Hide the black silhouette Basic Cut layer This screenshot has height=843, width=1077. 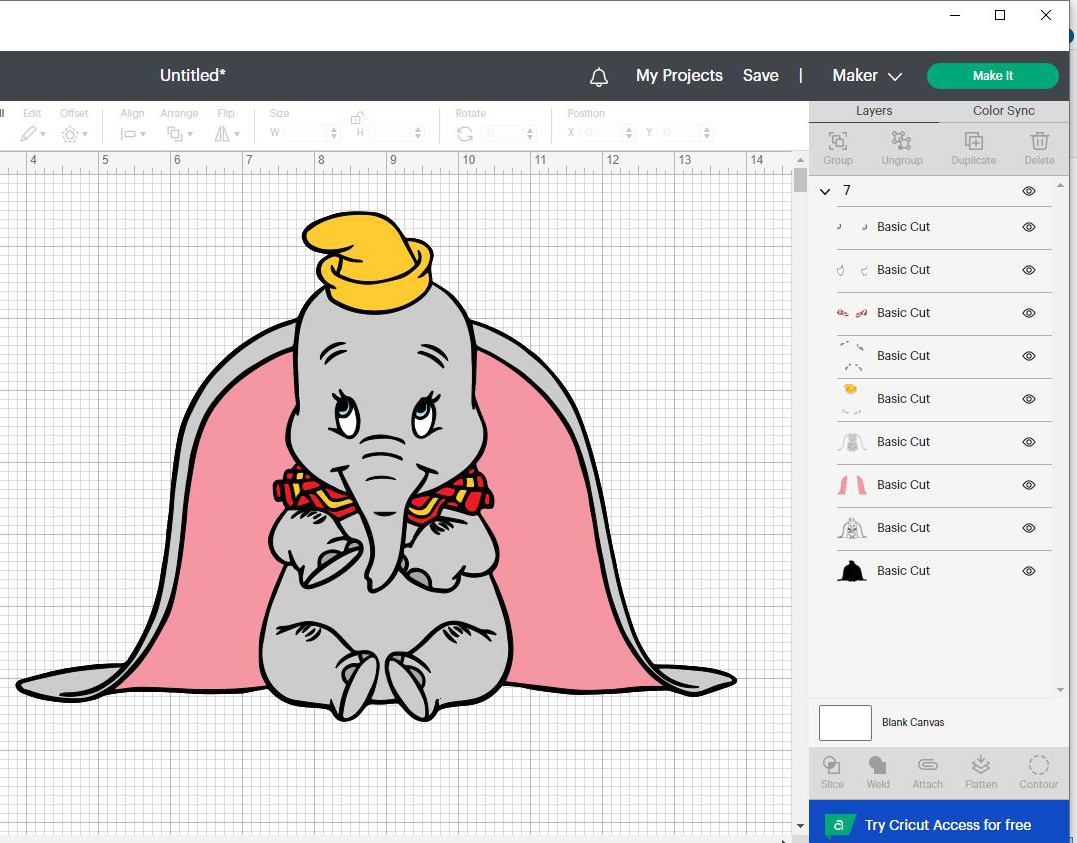click(1028, 571)
